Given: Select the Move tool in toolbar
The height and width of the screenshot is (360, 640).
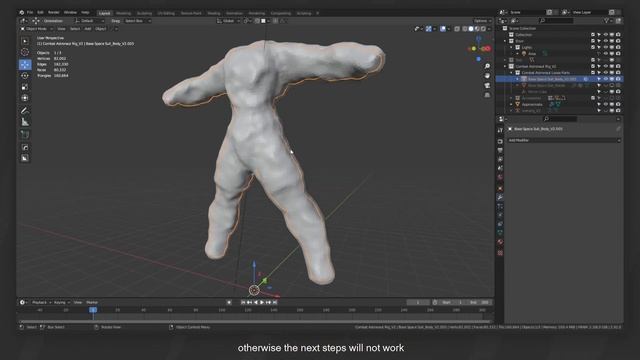Looking at the screenshot, I should tap(25, 64).
